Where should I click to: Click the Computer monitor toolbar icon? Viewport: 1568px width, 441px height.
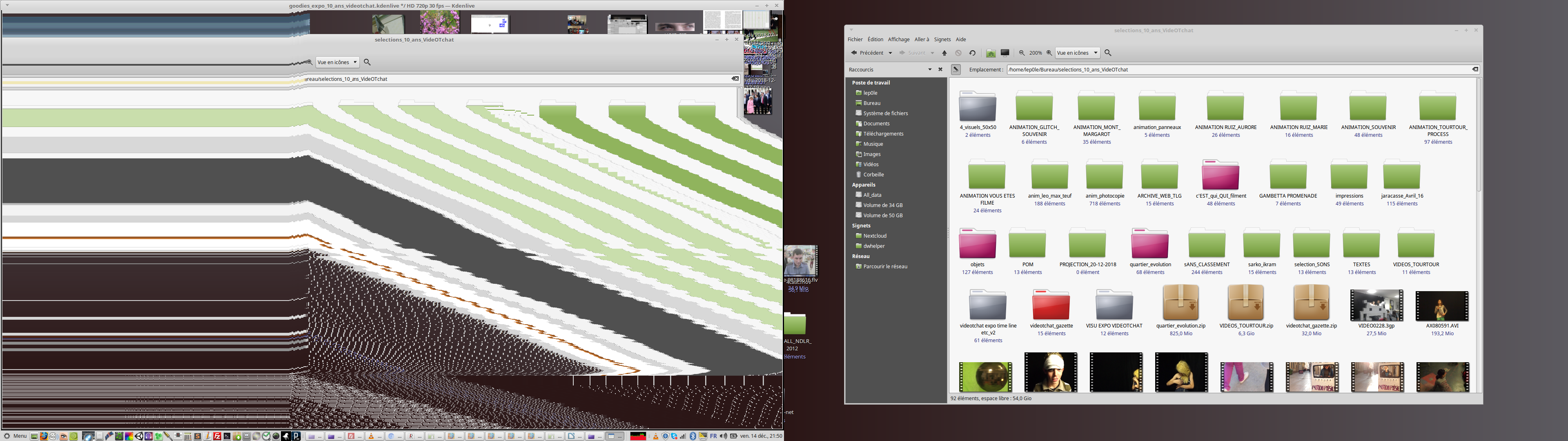coord(1005,53)
